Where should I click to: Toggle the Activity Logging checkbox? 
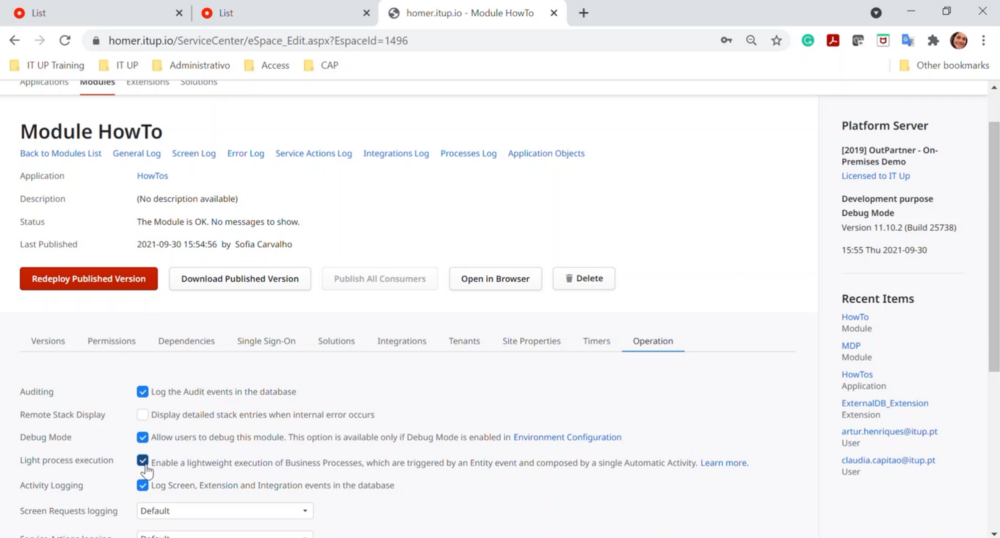pyautogui.click(x=142, y=486)
